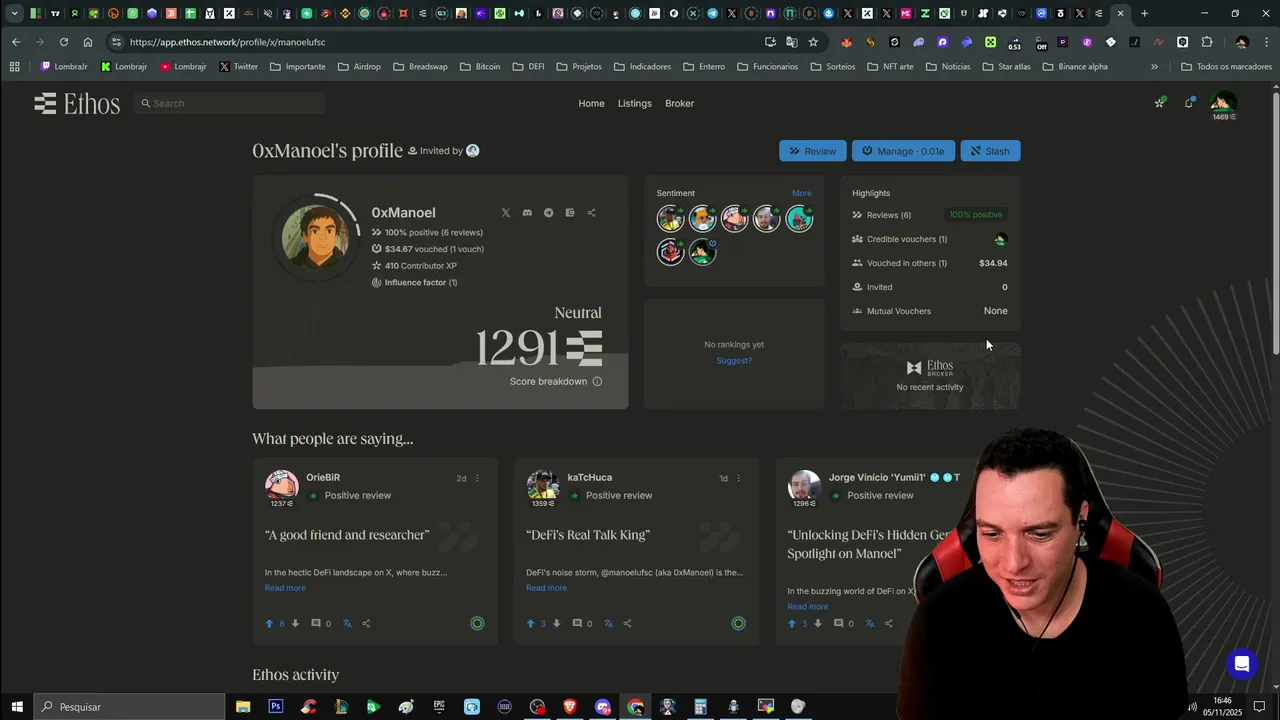Viewport: 1280px width, 720px height.
Task: Open notifications bell in Ethos header
Action: click(x=1189, y=103)
